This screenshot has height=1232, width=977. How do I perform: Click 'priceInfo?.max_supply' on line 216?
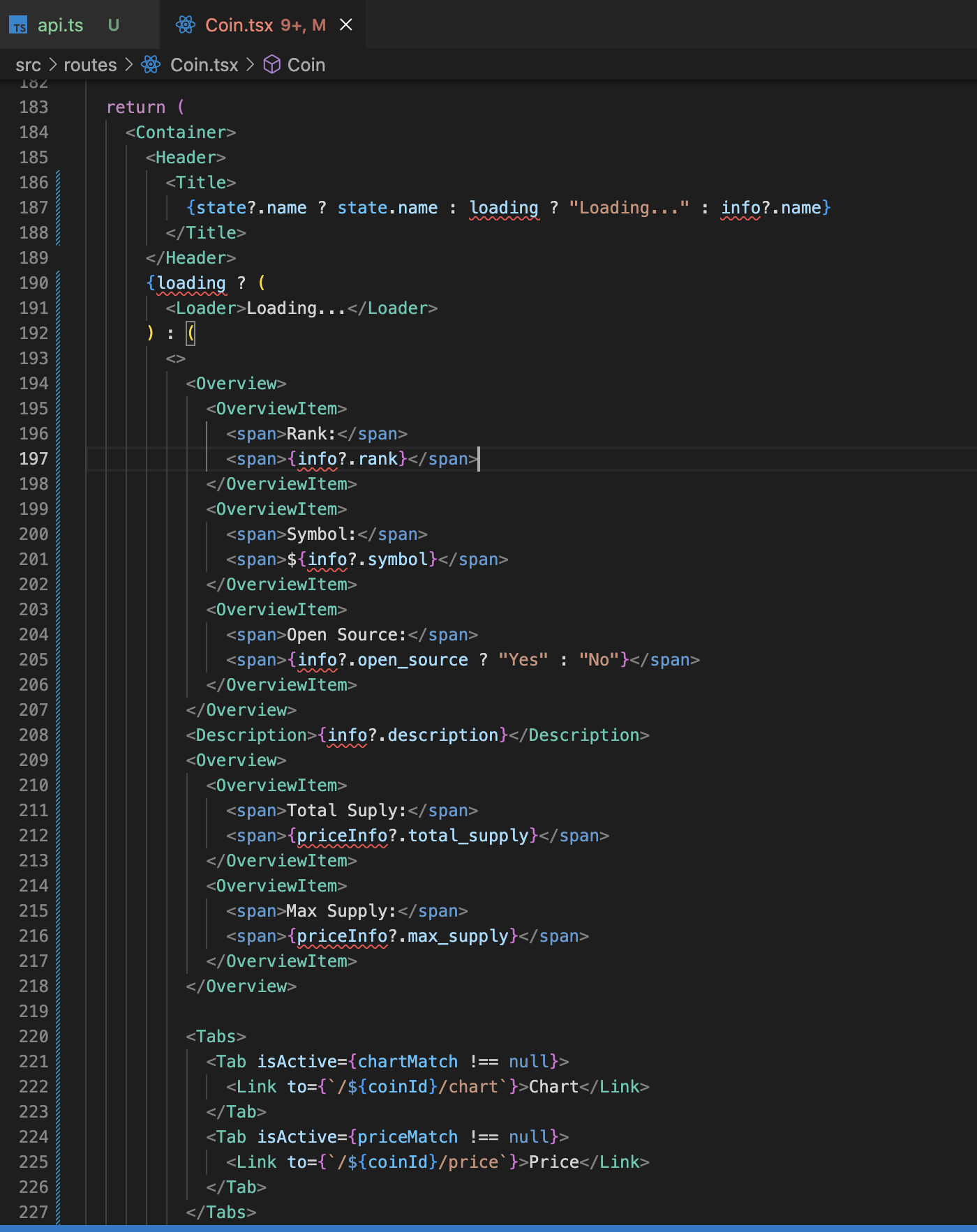[x=403, y=936]
